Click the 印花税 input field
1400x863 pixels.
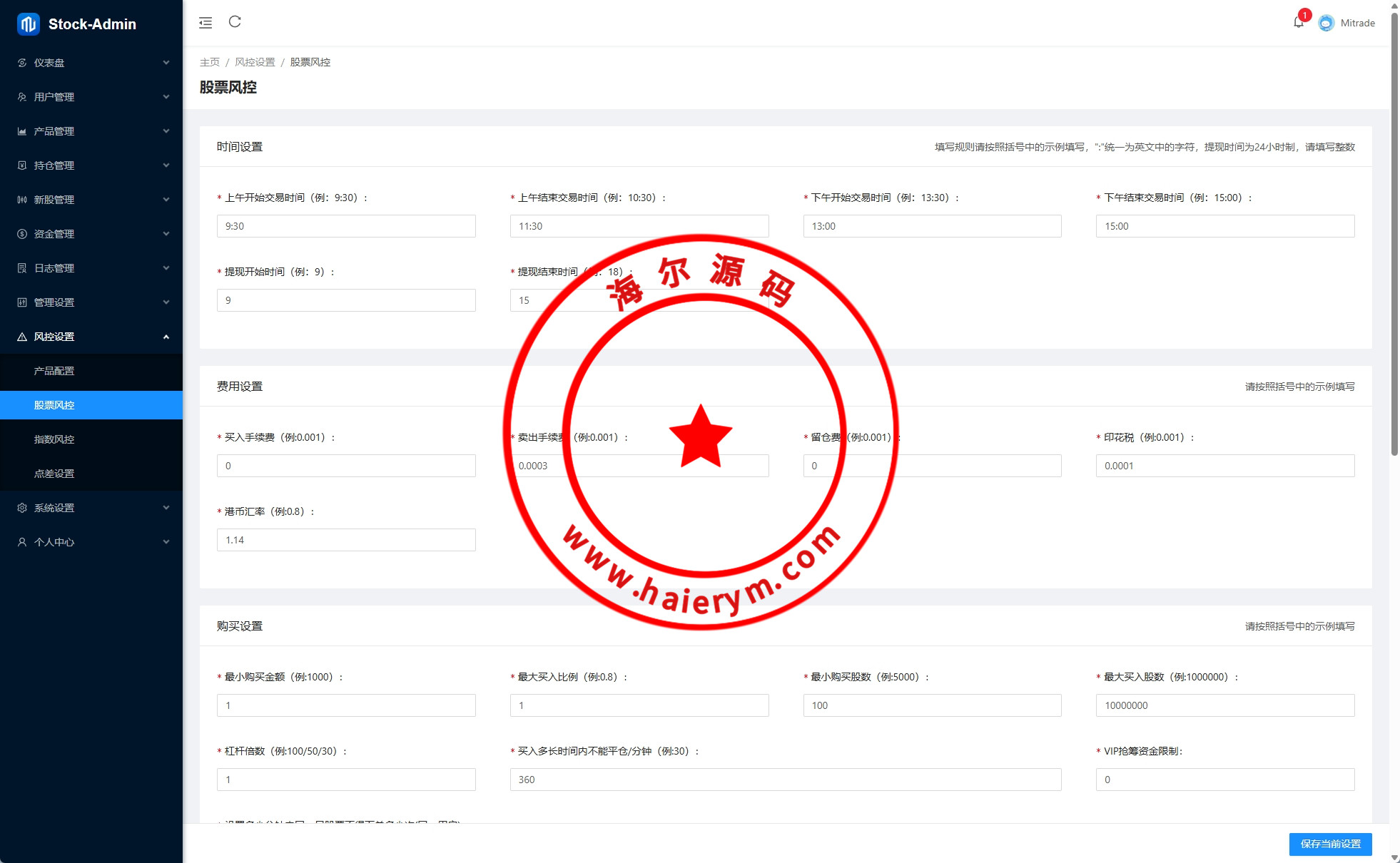[x=1224, y=466]
